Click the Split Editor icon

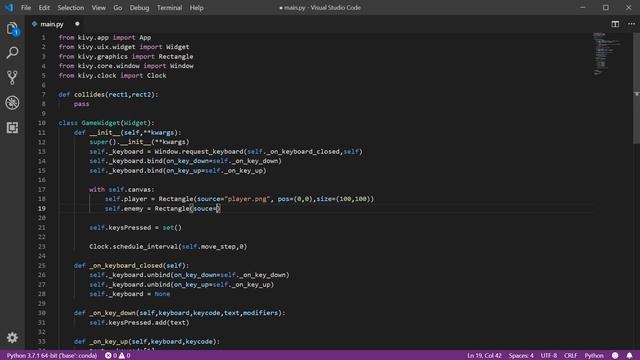(615, 24)
